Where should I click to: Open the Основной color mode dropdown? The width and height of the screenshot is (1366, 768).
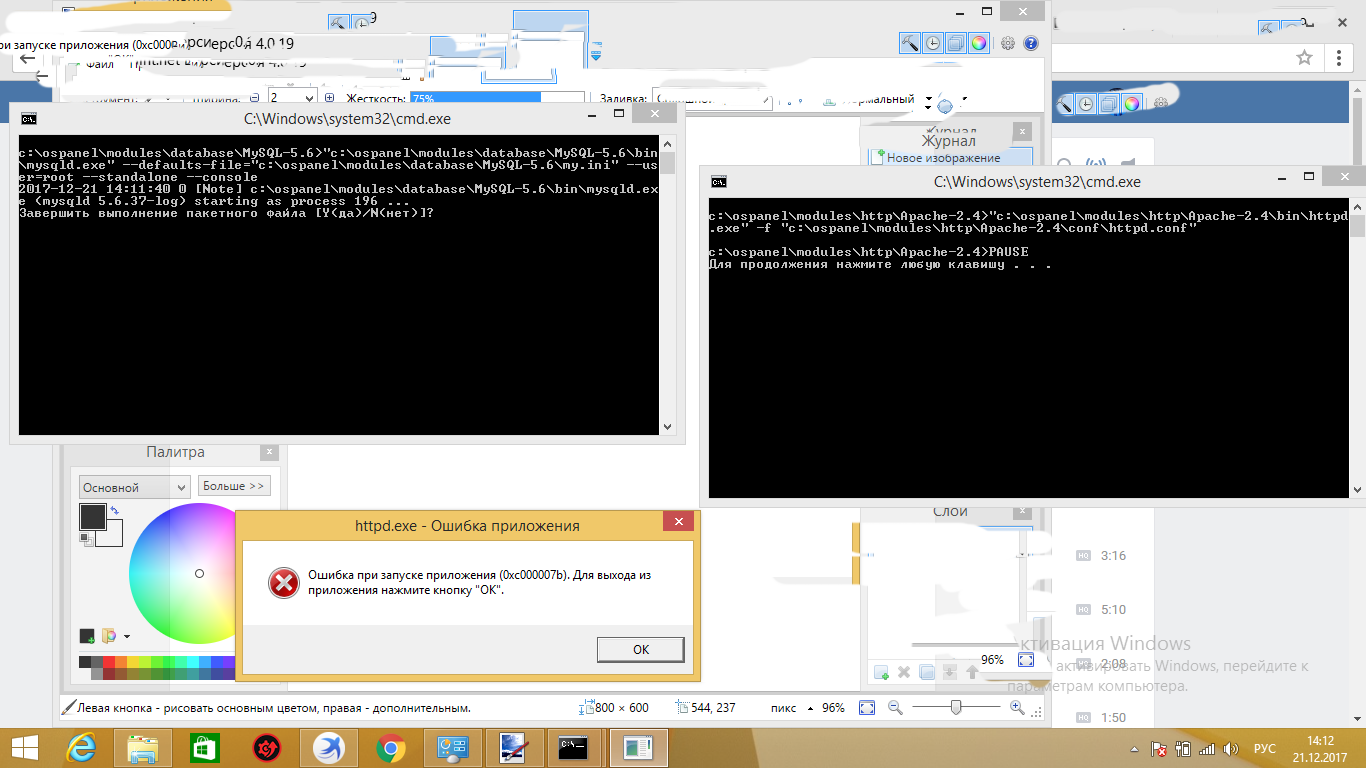pos(134,487)
